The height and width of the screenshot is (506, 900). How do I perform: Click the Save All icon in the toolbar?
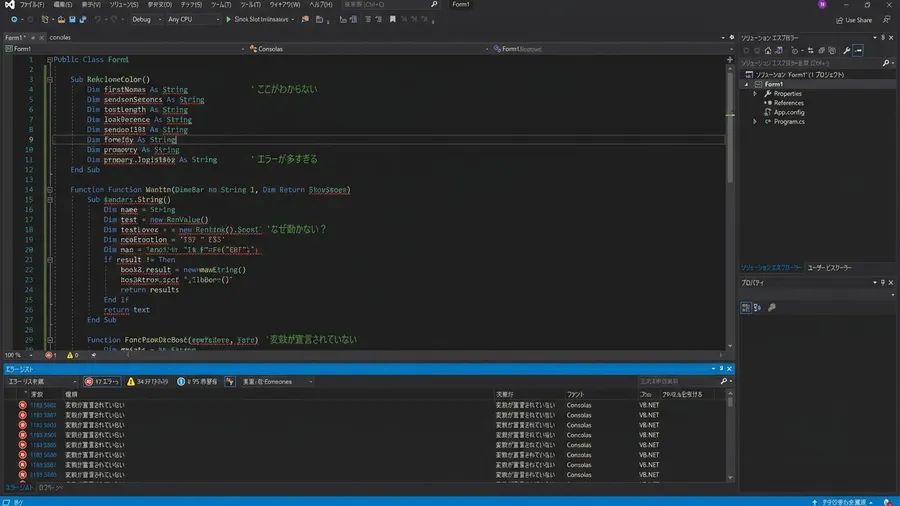click(83, 20)
